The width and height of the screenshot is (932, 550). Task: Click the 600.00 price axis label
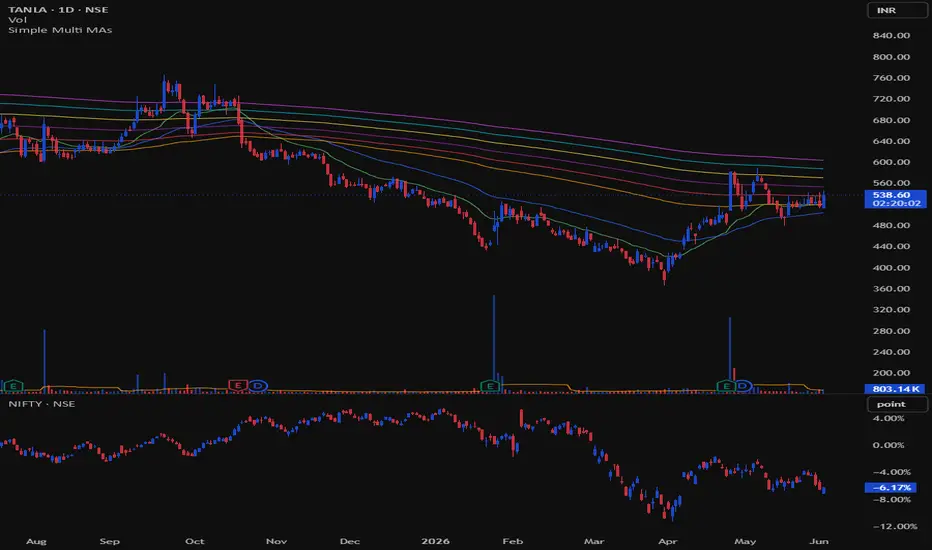pos(891,162)
